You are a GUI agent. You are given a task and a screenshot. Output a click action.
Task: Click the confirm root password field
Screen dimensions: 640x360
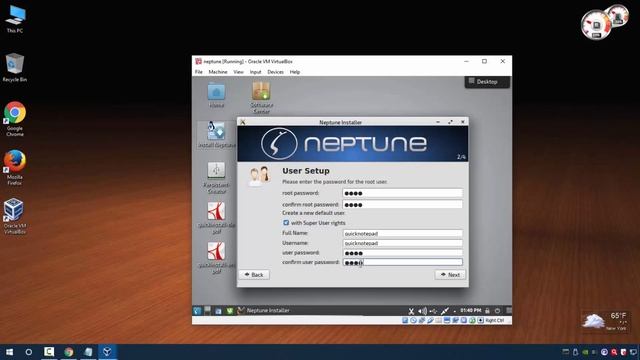402,204
